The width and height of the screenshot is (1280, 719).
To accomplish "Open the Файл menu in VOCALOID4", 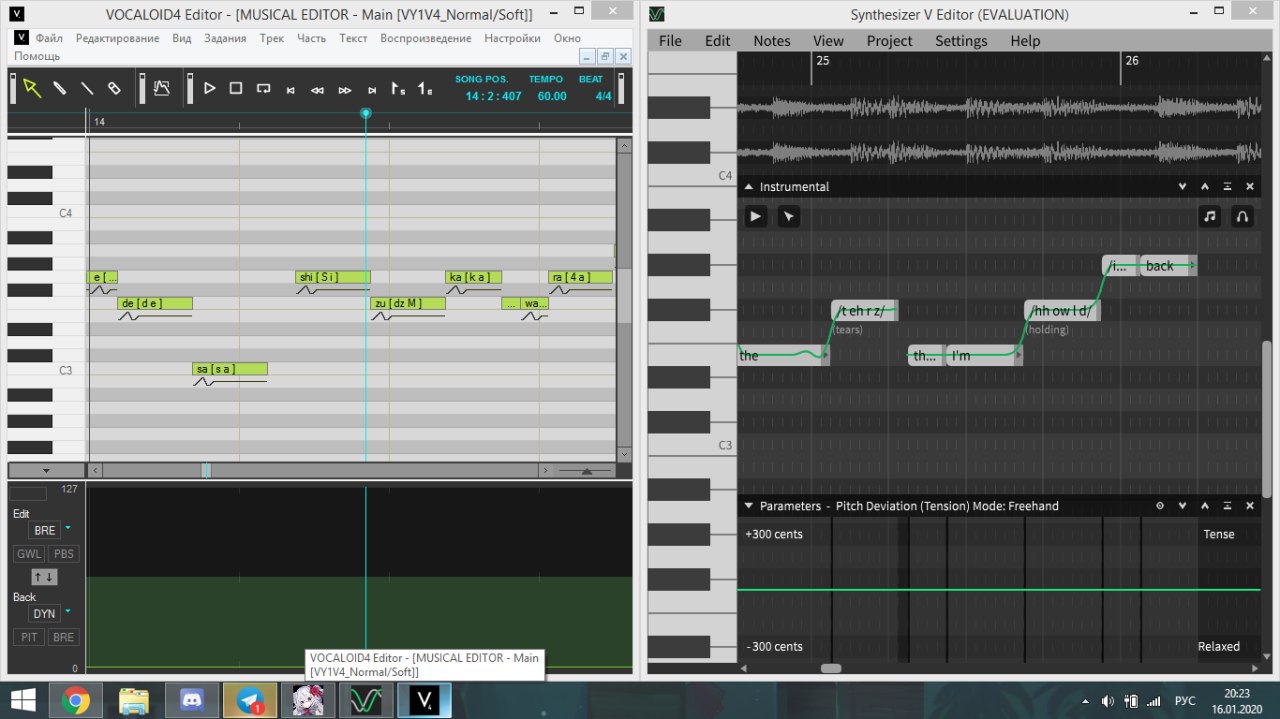I will click(x=49, y=38).
